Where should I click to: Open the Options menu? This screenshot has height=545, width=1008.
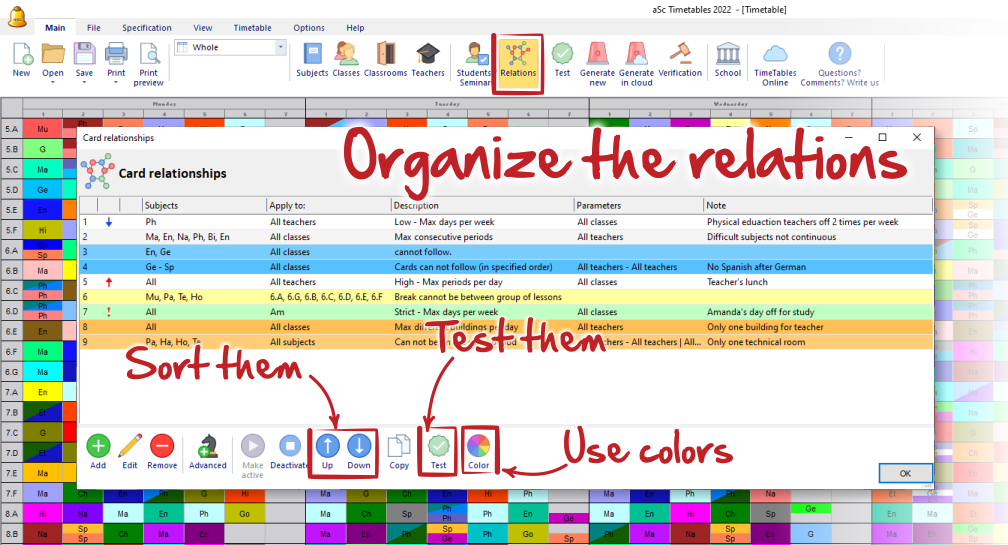(x=309, y=28)
